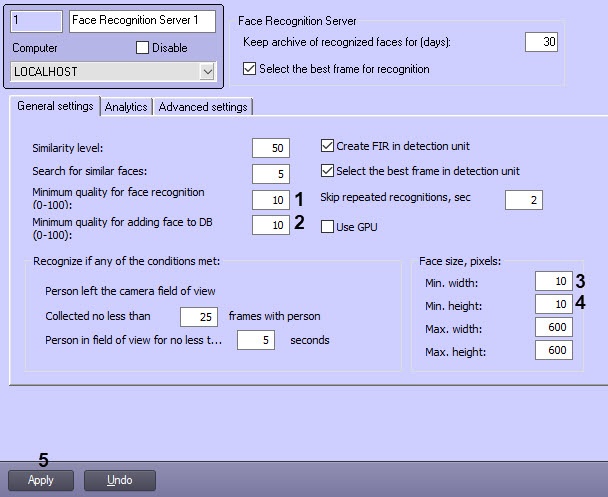Click the Similarity level field
The image size is (608, 497).
pos(270,148)
